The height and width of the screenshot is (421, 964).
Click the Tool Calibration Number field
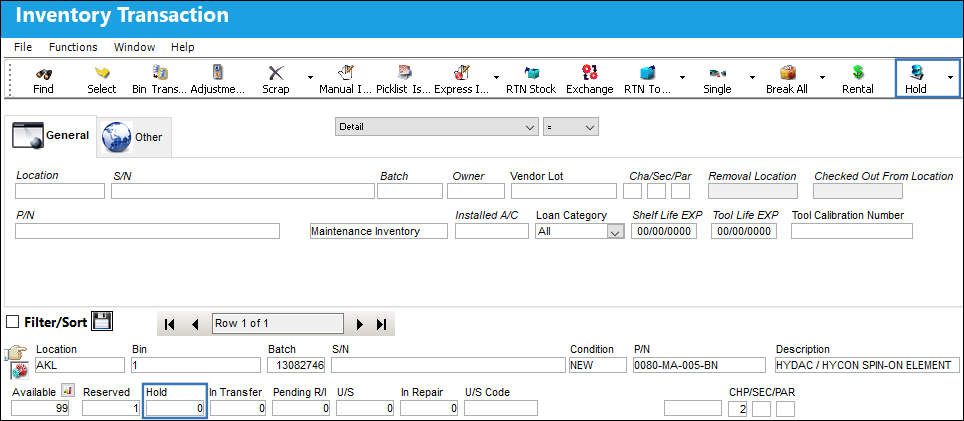click(851, 231)
